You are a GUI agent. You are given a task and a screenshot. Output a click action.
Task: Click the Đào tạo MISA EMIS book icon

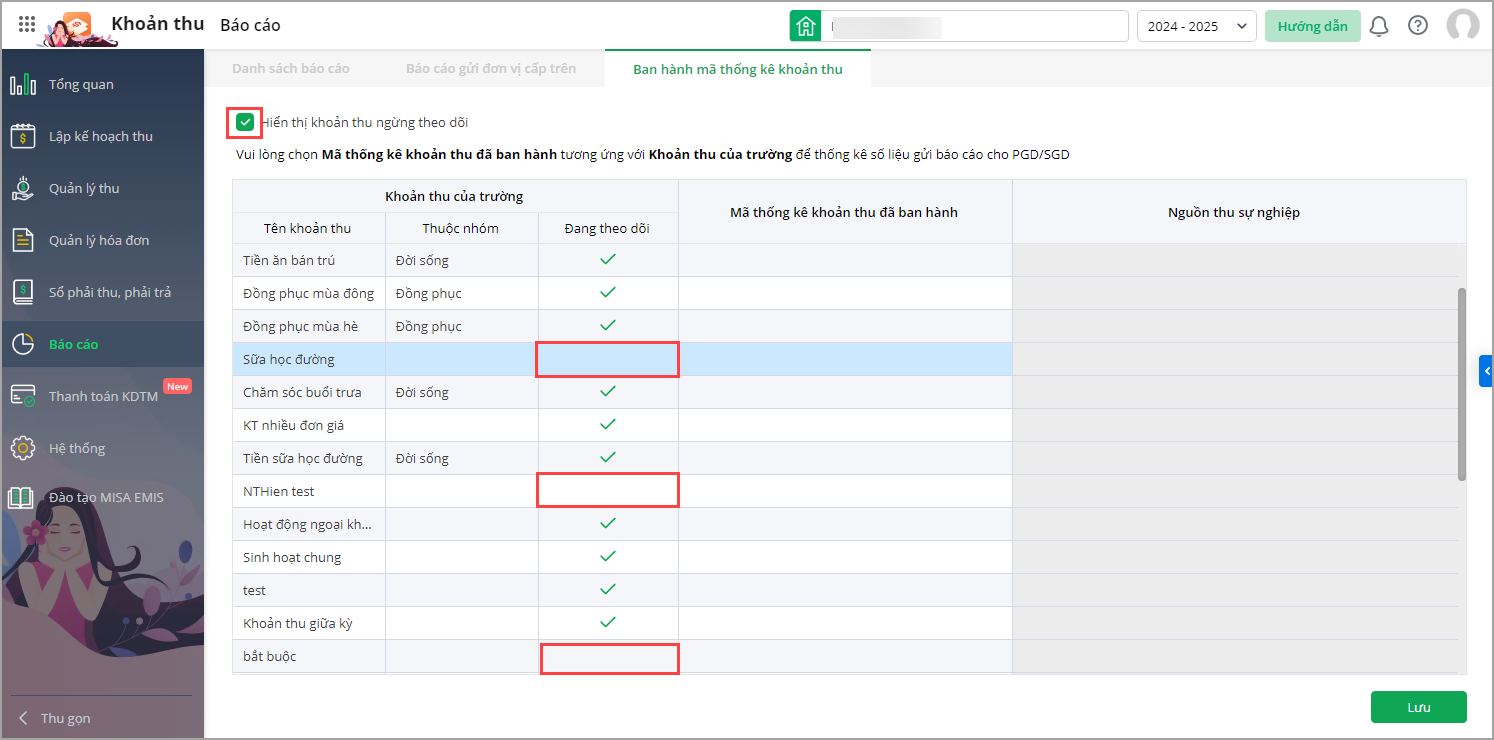23,498
